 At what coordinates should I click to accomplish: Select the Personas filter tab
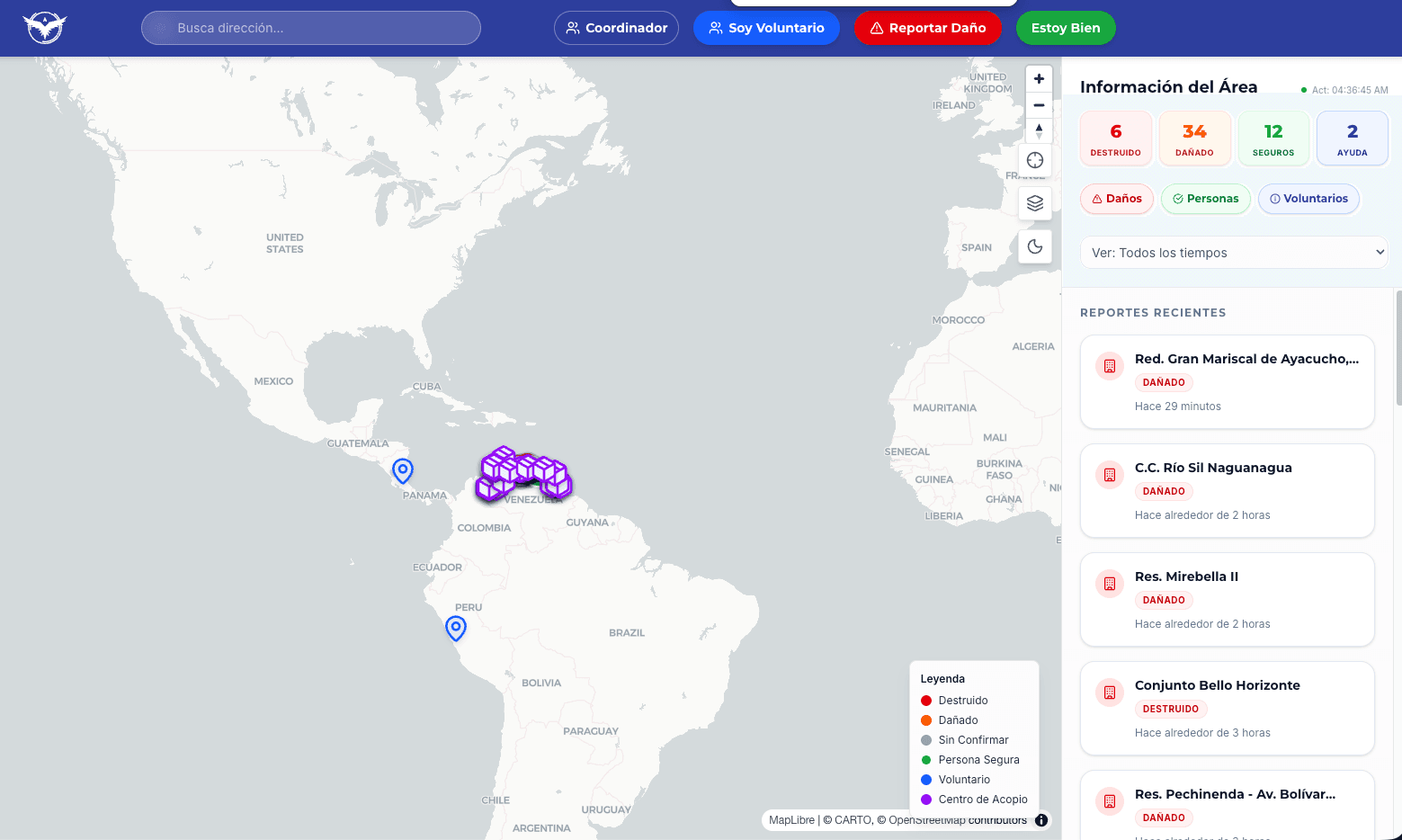click(1206, 199)
